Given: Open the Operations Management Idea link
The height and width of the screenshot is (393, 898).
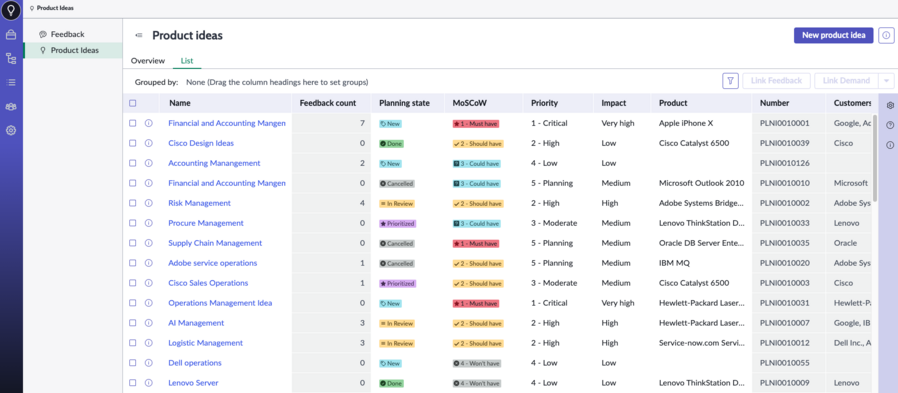Looking at the screenshot, I should tap(220, 303).
